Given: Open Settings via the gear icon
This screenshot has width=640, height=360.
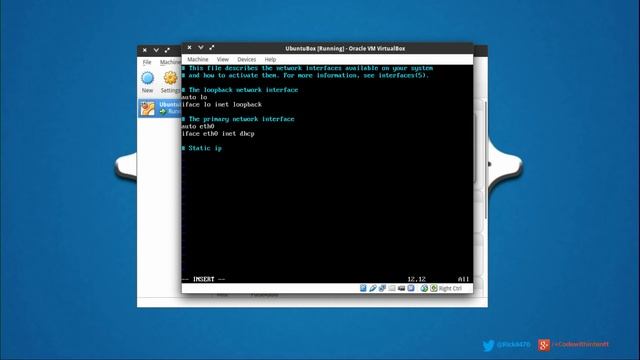Looking at the screenshot, I should 170,78.
